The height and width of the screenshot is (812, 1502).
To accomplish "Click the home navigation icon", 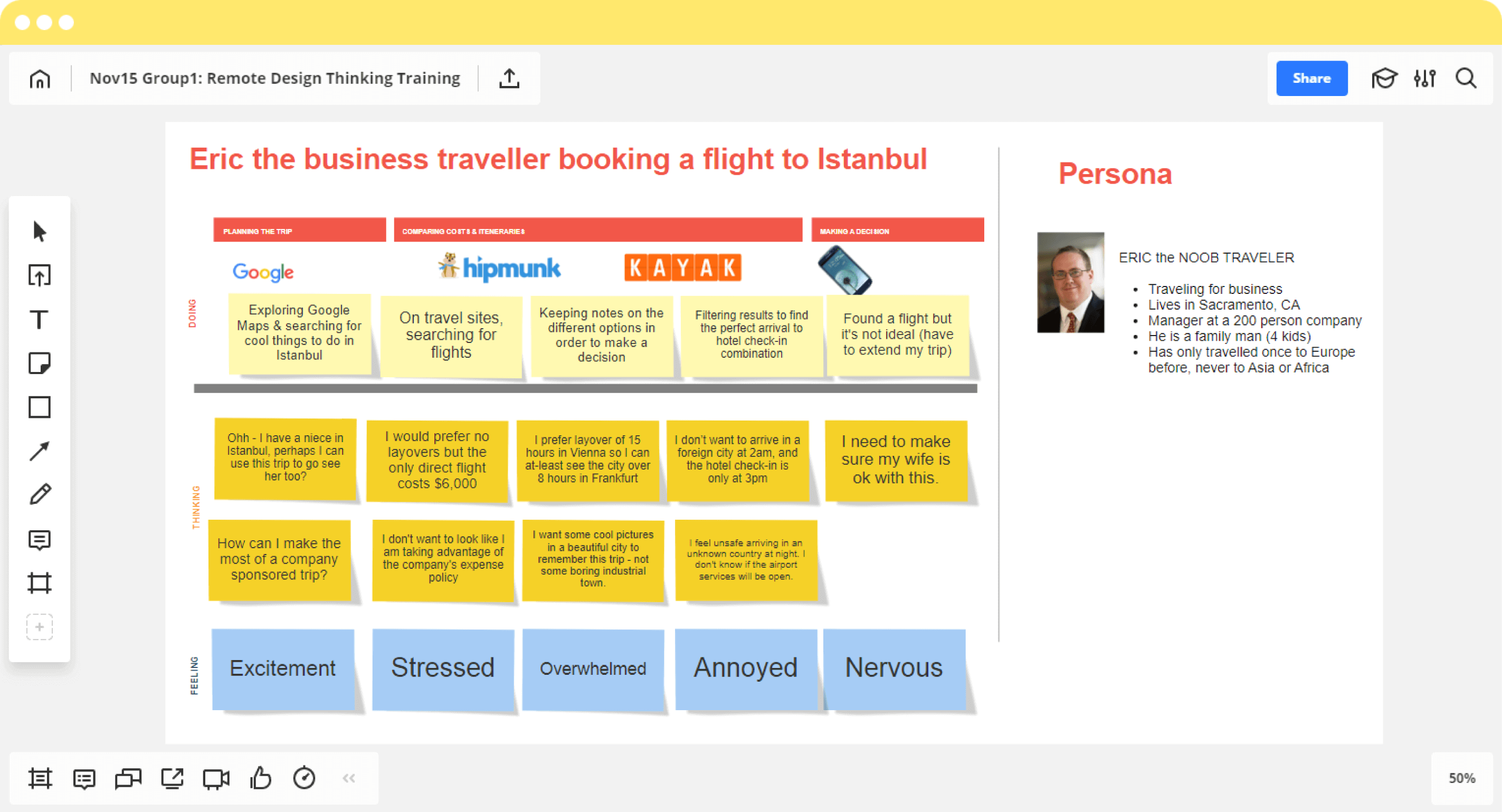I will (41, 79).
